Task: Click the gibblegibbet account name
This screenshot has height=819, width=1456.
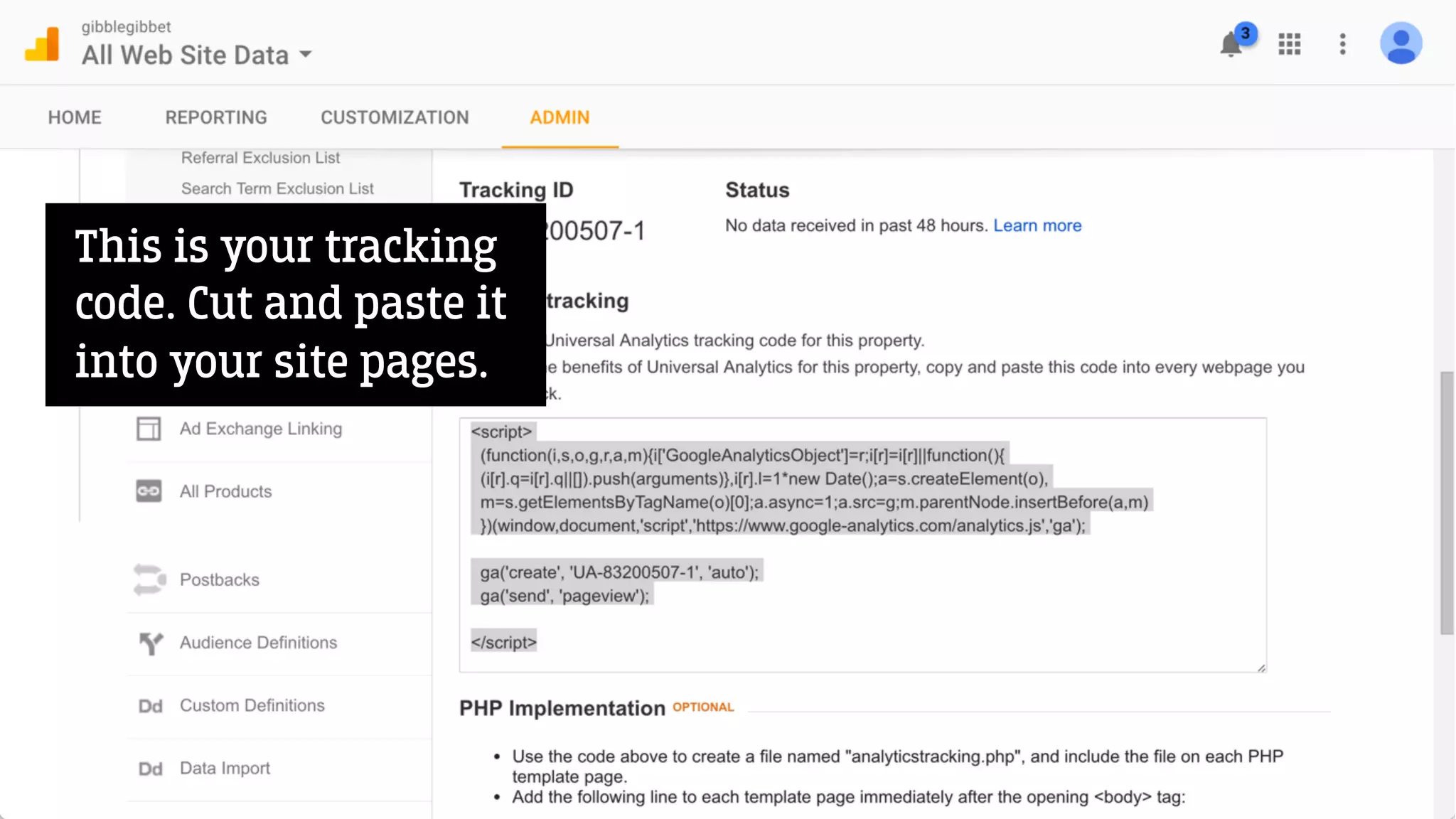Action: pyautogui.click(x=126, y=27)
